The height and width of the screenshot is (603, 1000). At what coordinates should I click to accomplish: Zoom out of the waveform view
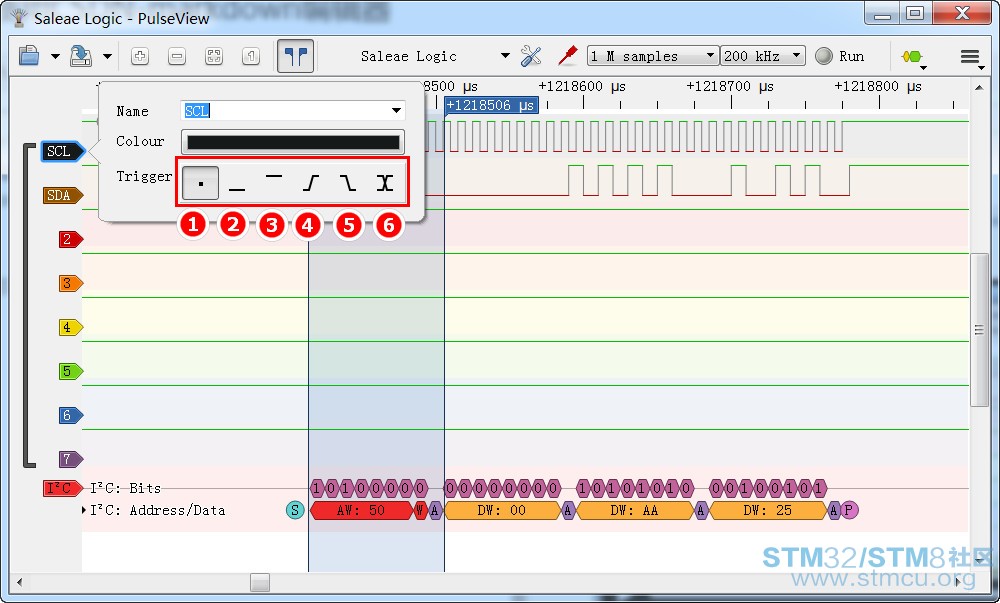pyautogui.click(x=177, y=56)
